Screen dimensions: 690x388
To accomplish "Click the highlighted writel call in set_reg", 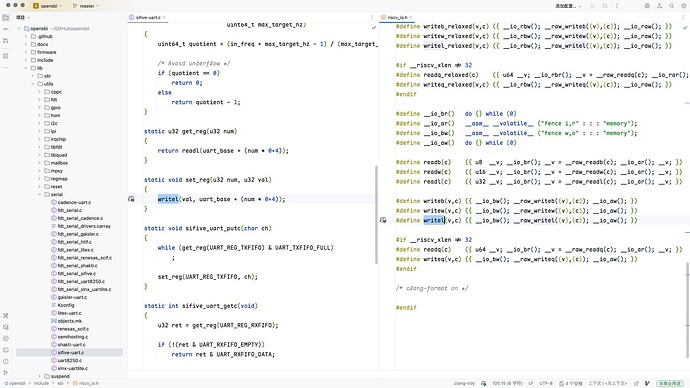I will coord(168,199).
